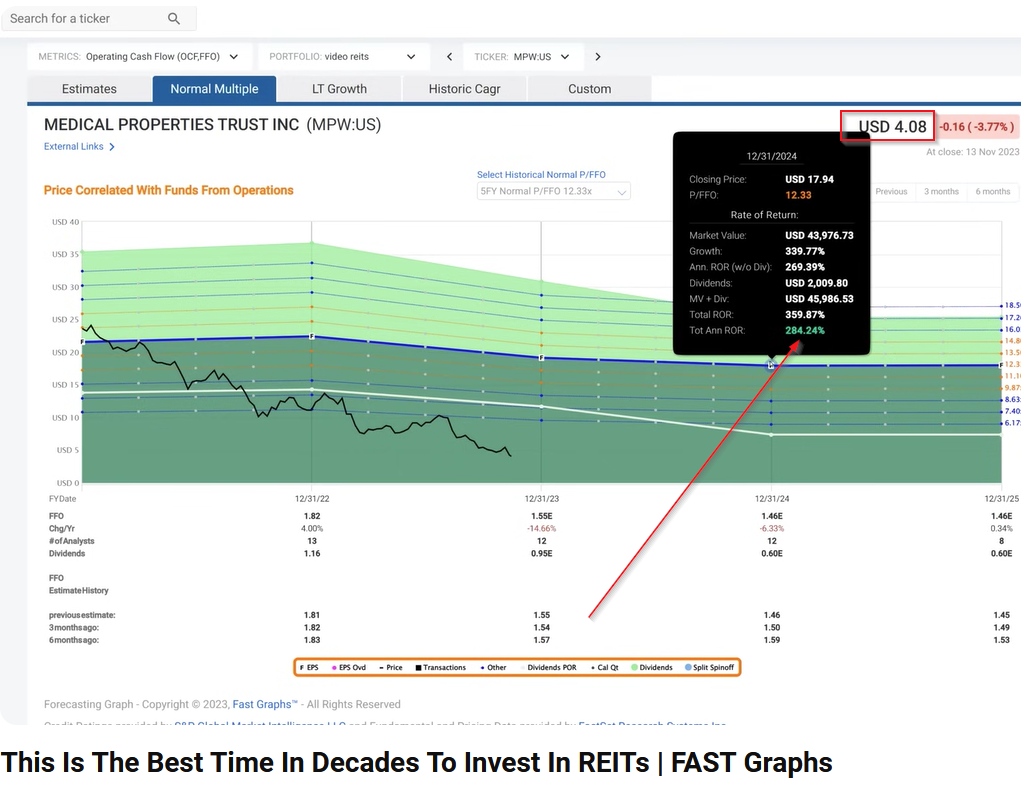The height and width of the screenshot is (788, 1021).
Task: Click the 12/31/23 dividends value 0.95E
Action: pos(542,554)
